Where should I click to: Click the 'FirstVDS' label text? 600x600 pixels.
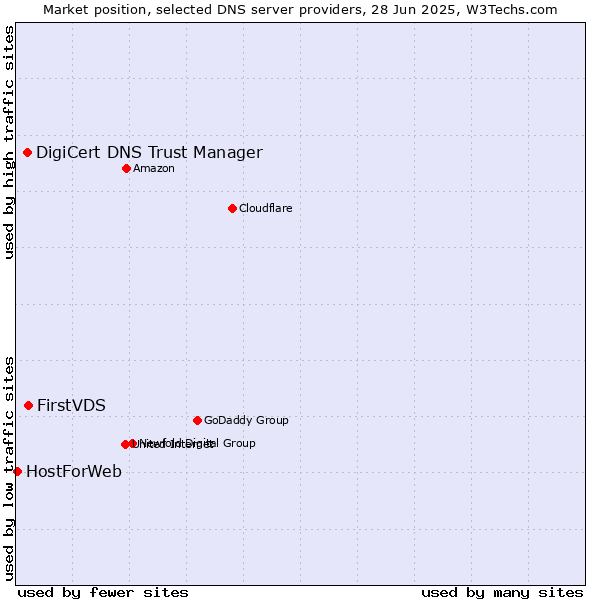(x=72, y=406)
